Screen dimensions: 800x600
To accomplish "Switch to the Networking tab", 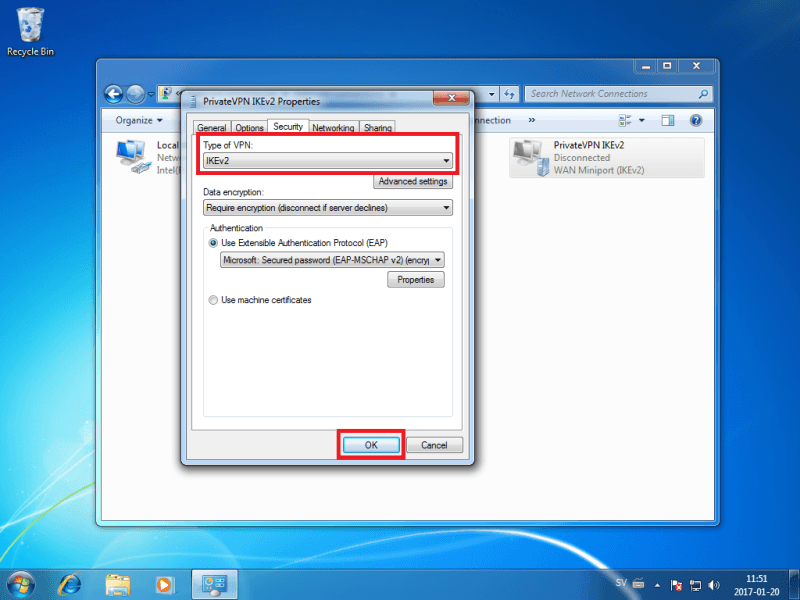I will point(333,128).
